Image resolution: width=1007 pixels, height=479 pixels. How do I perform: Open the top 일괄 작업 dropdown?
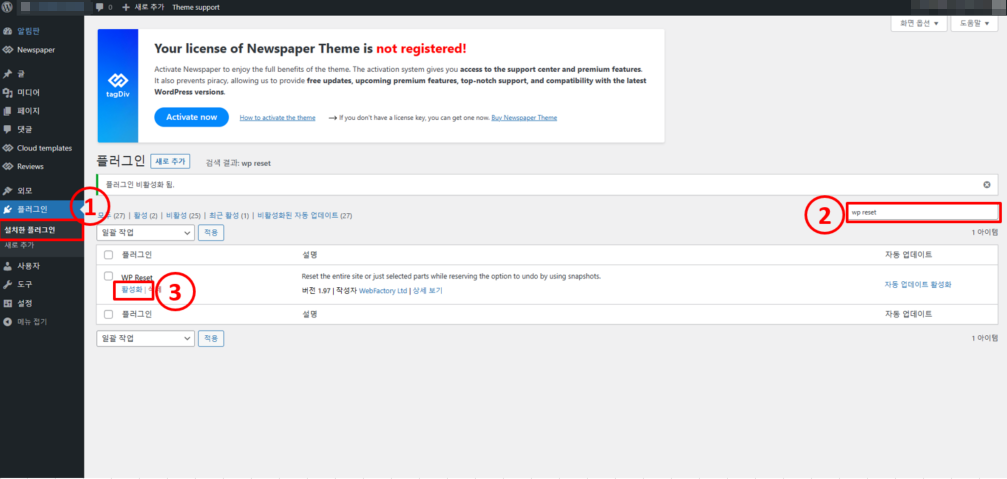pyautogui.click(x=145, y=232)
